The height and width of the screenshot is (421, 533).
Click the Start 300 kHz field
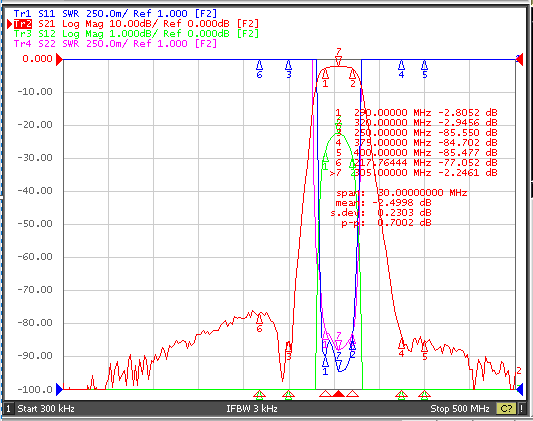(46, 408)
